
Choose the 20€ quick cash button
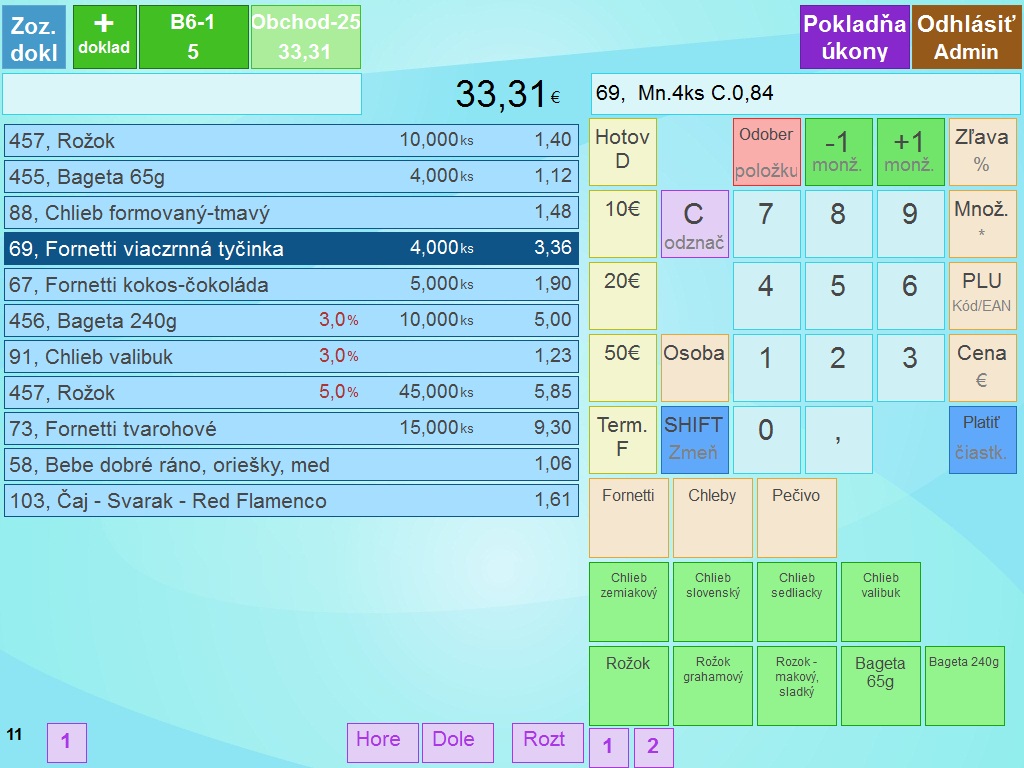(622, 296)
